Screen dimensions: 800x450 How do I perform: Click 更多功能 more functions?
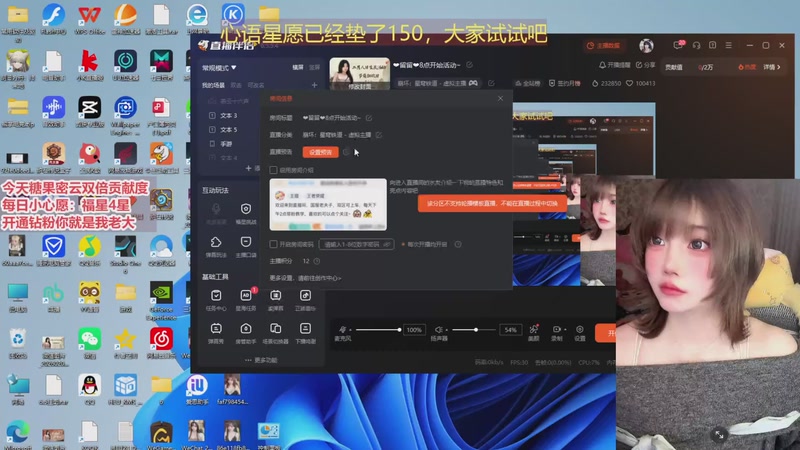[261, 360]
